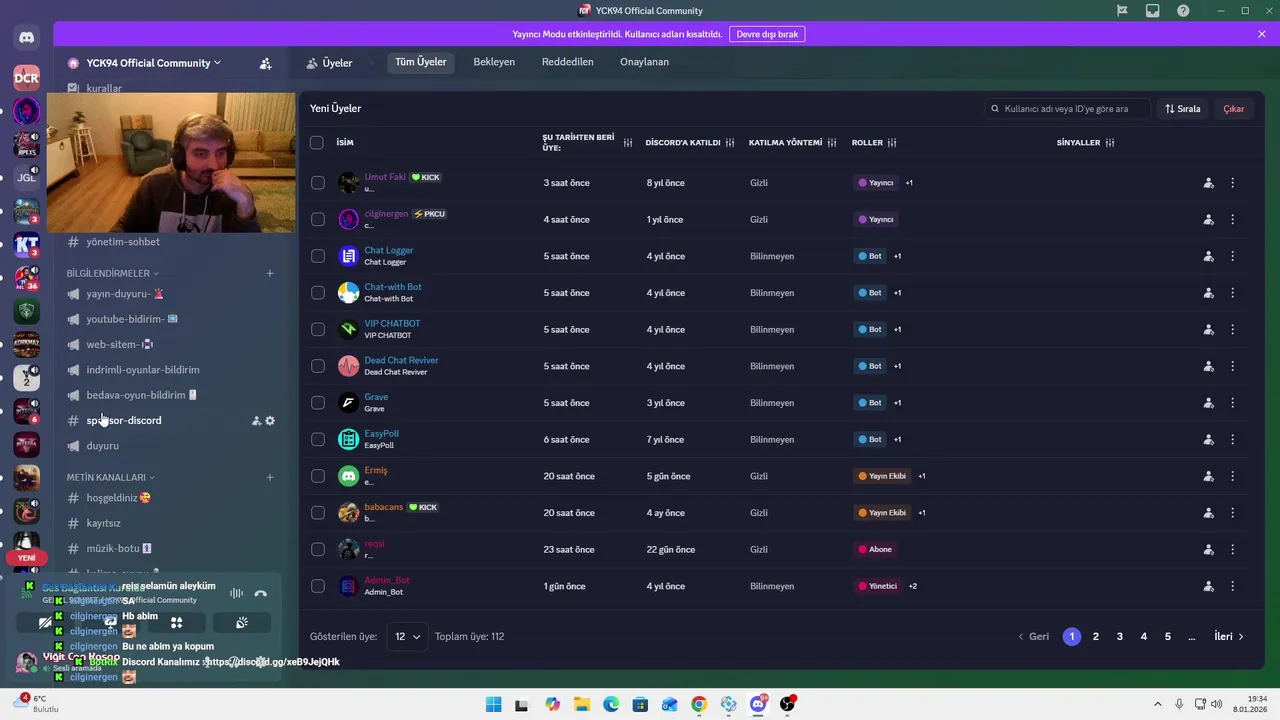The width and height of the screenshot is (1280, 720).
Task: Open more options for Admin_Bot row
Action: tap(1232, 586)
